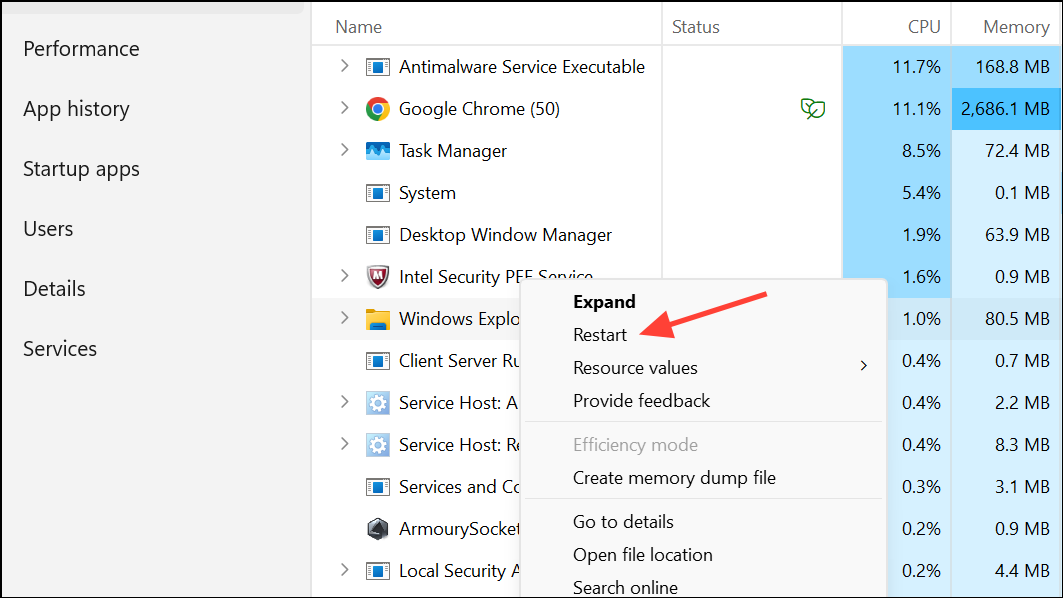
Task: Select Provide feedback in the context menu
Action: [641, 401]
